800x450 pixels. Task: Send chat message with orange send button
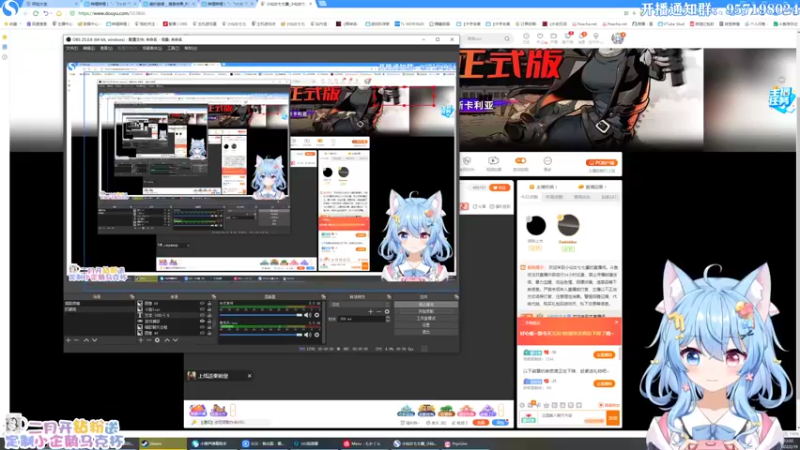coord(613,418)
